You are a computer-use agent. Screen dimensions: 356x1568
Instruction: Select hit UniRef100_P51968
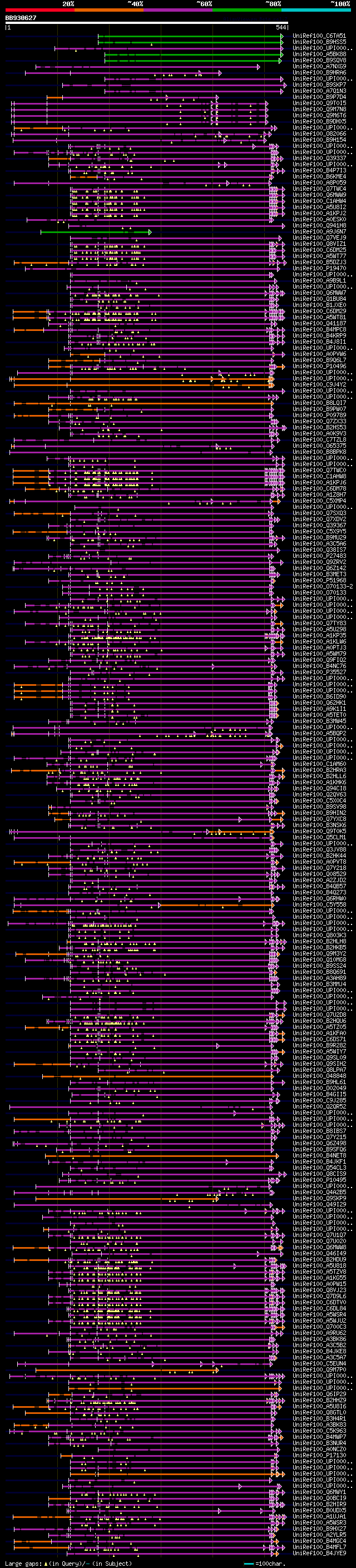pyautogui.click(x=319, y=581)
